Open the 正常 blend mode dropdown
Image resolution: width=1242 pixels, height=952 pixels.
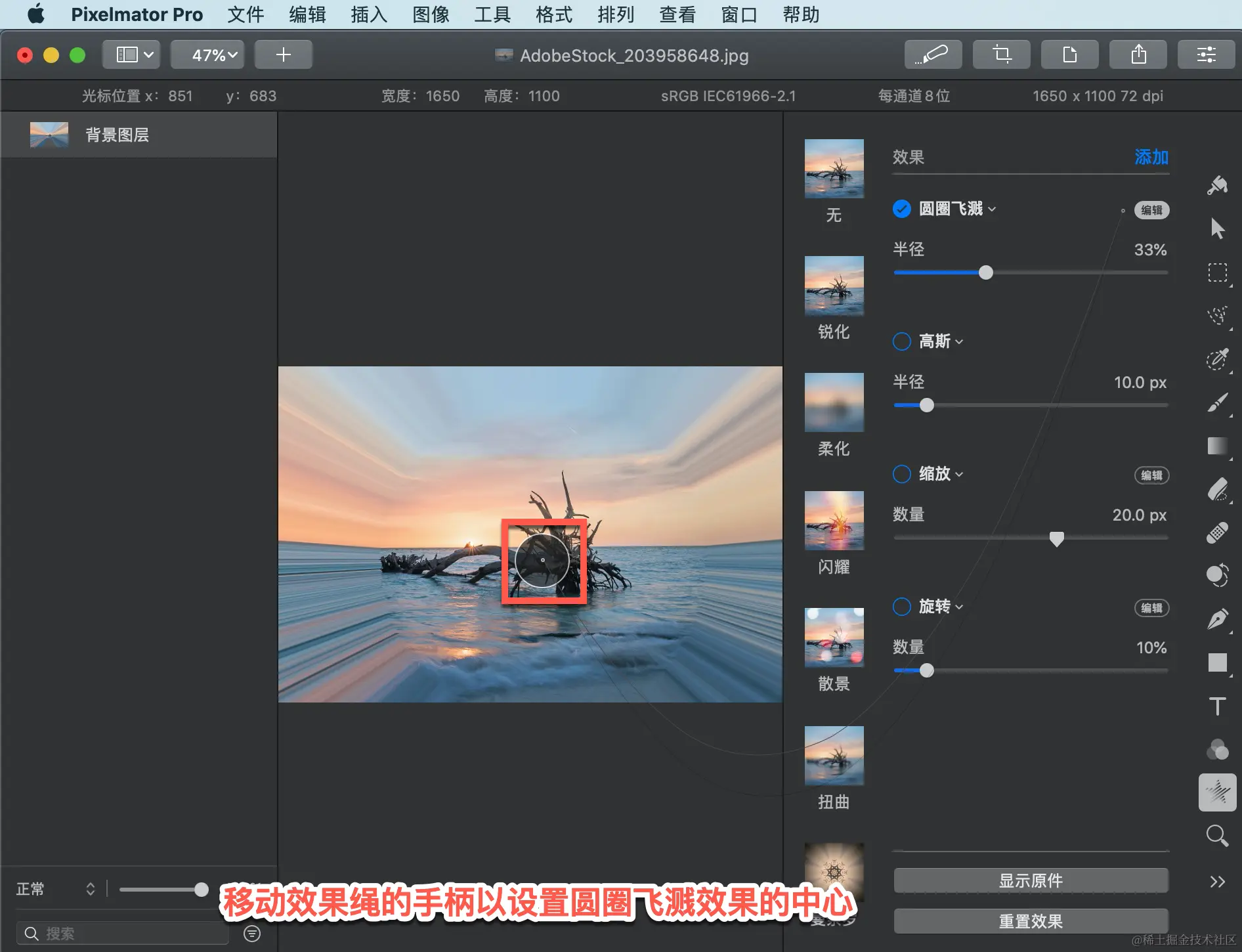pyautogui.click(x=56, y=889)
